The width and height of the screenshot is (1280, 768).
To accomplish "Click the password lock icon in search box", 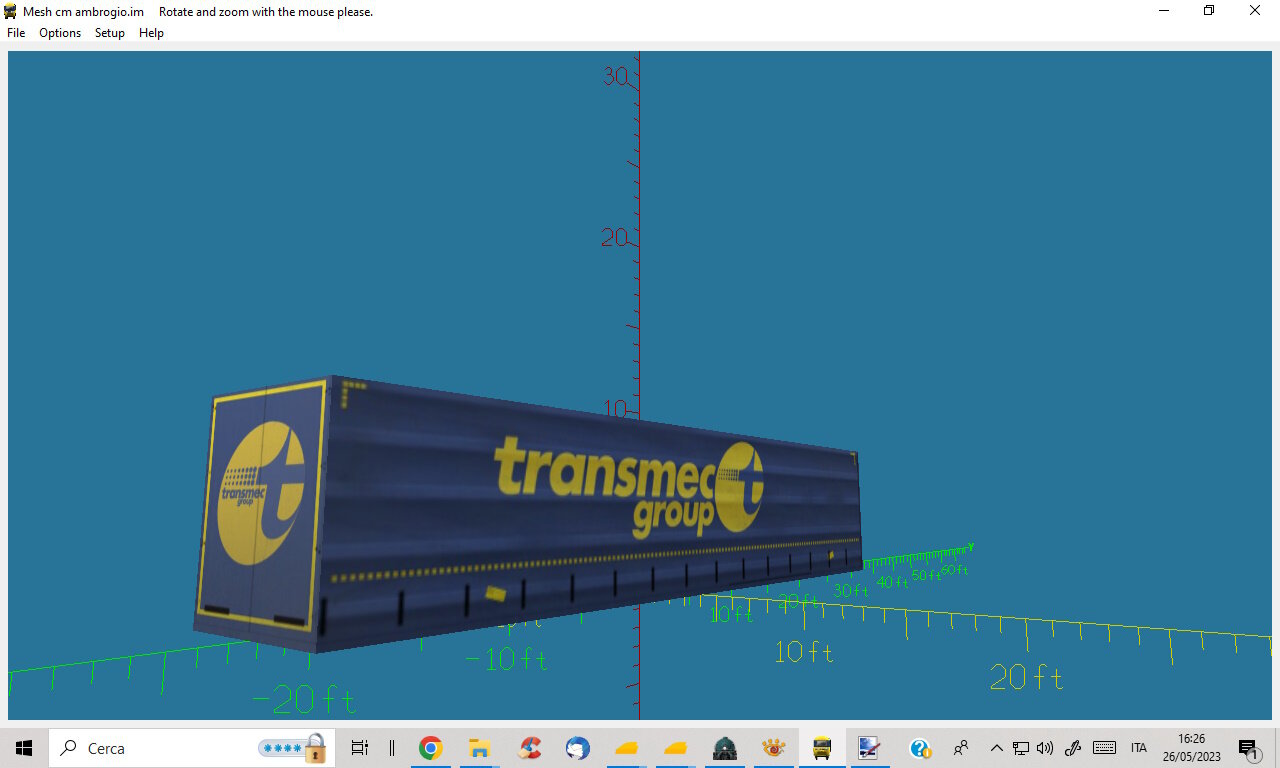I will pyautogui.click(x=316, y=748).
